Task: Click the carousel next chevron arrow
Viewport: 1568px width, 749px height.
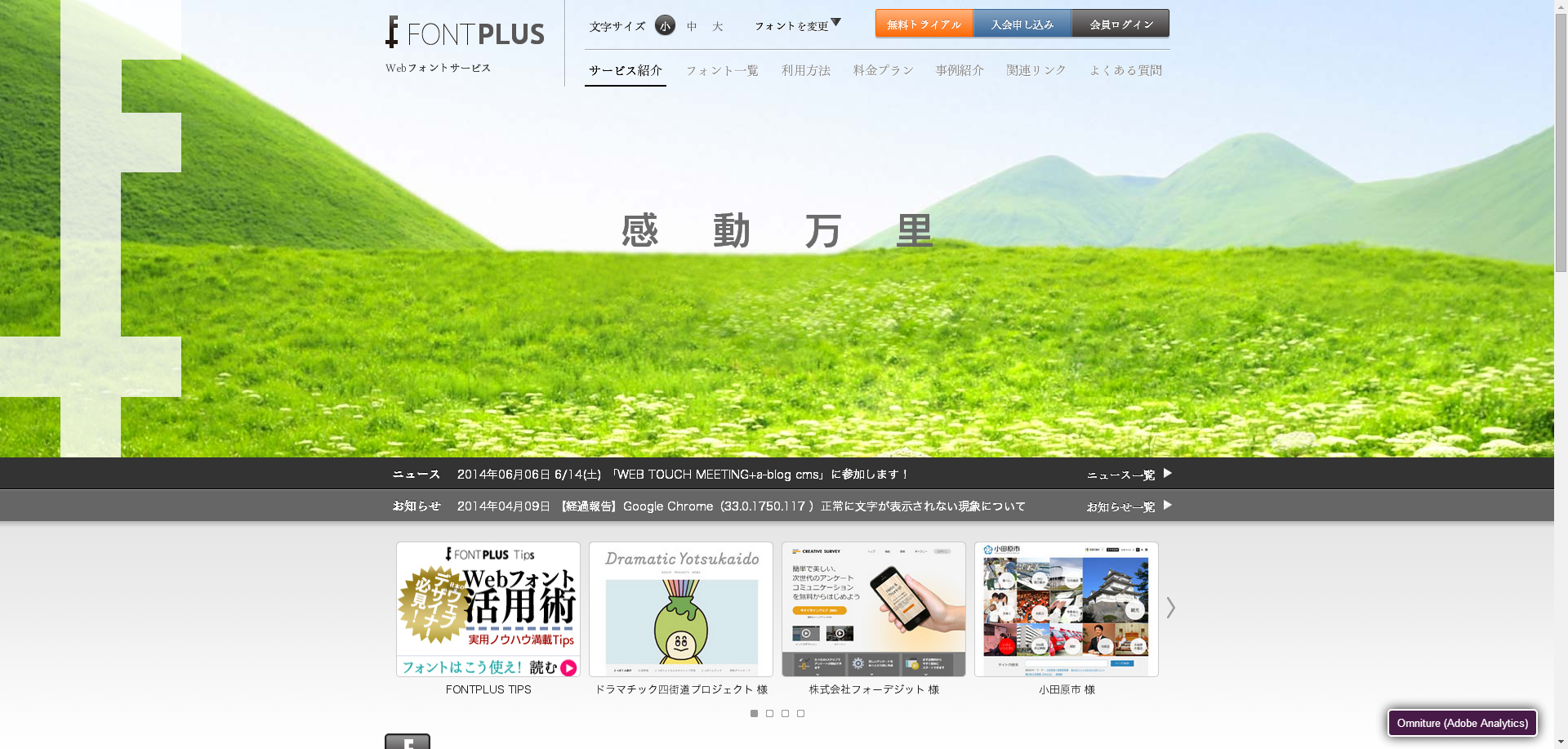Action: tap(1170, 608)
